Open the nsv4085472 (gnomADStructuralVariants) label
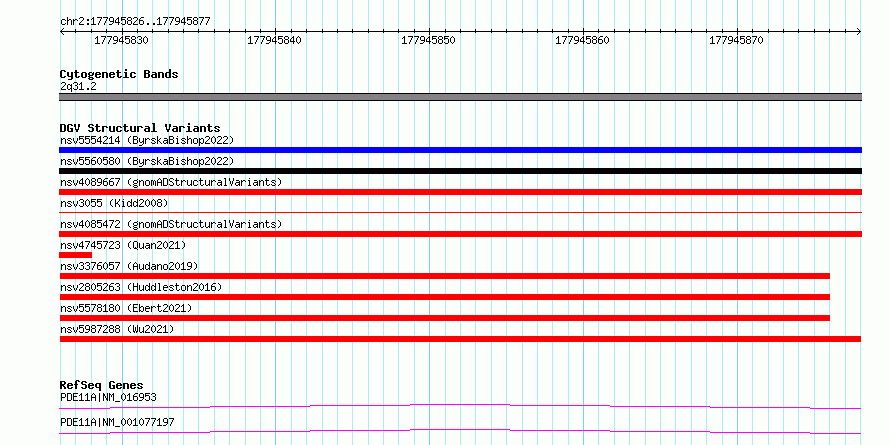 click(x=171, y=224)
